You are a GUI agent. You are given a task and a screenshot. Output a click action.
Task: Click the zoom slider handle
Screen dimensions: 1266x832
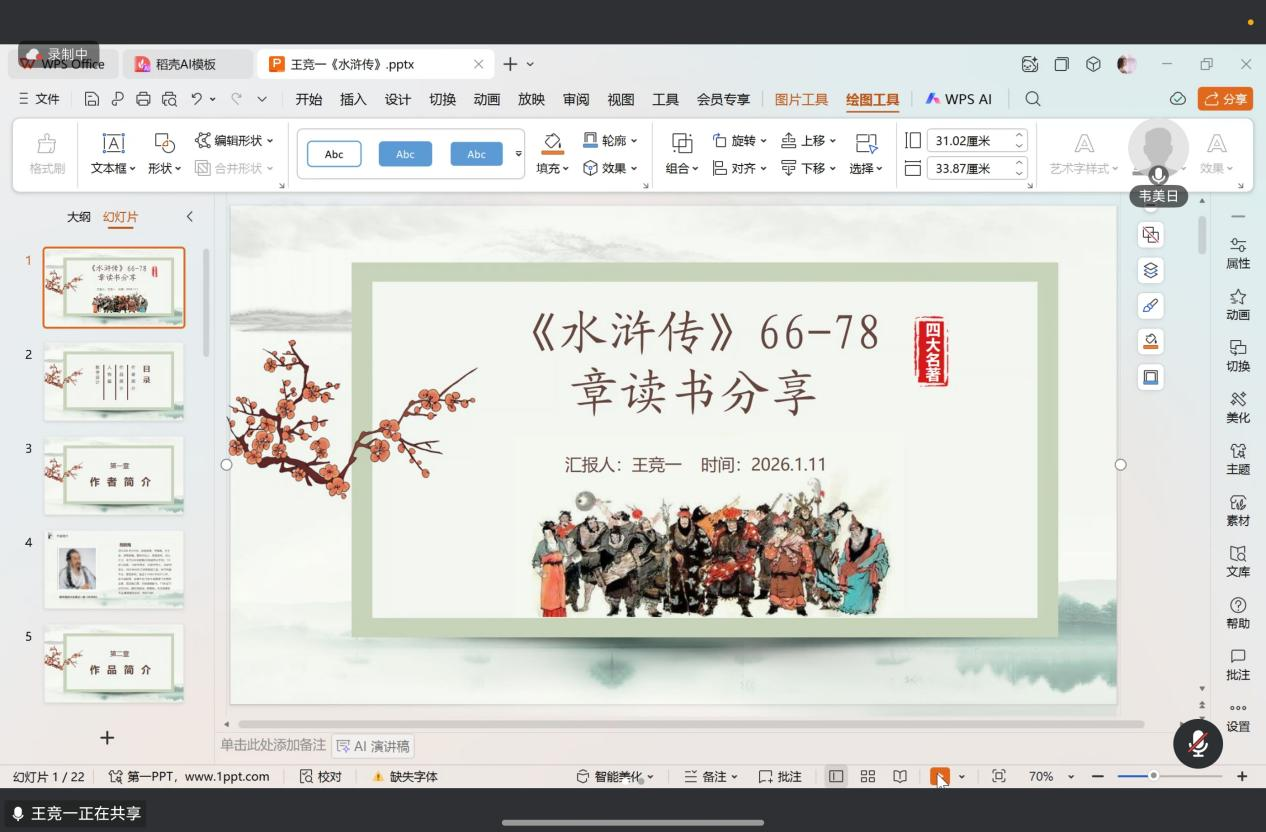point(1153,776)
